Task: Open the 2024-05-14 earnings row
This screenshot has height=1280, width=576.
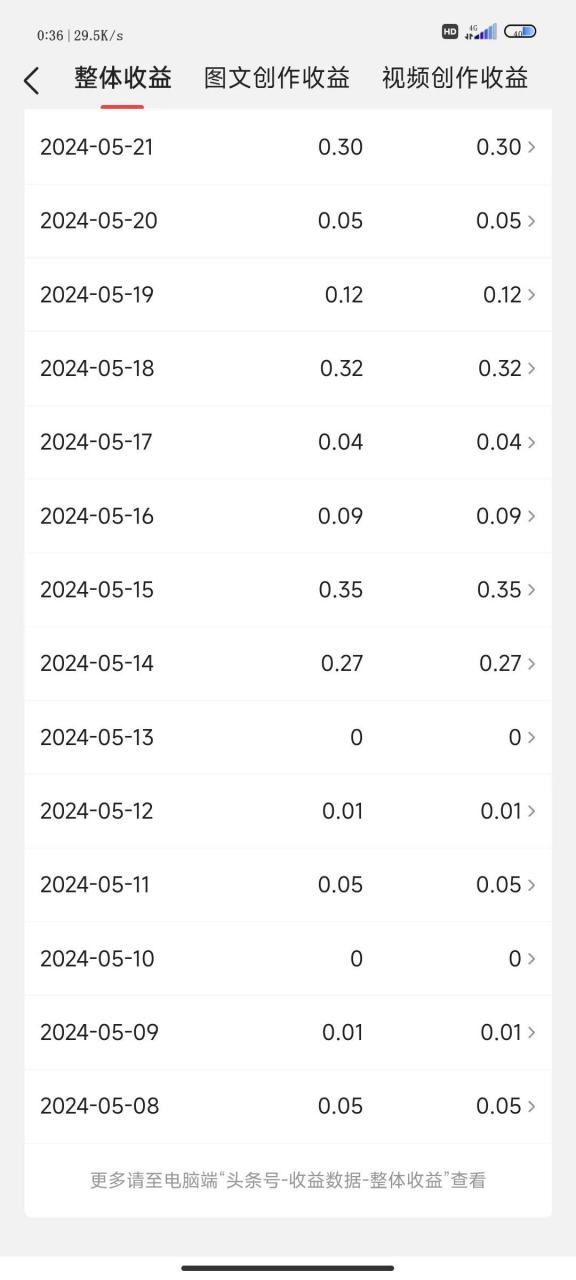Action: point(288,664)
